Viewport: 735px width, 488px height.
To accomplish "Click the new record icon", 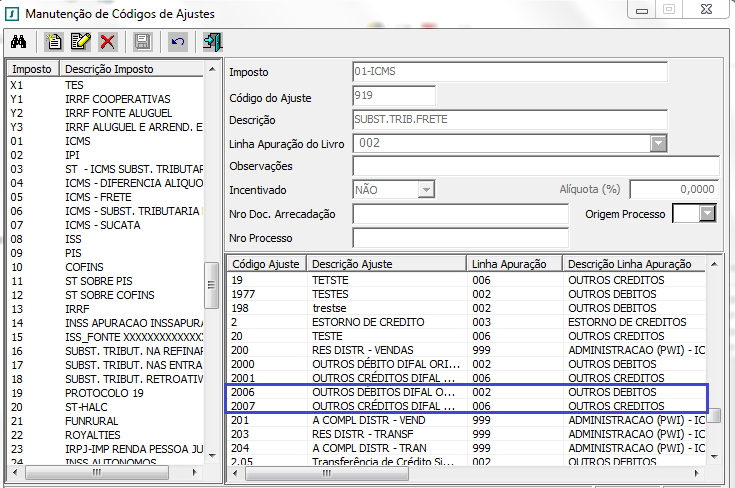I will 55,42.
